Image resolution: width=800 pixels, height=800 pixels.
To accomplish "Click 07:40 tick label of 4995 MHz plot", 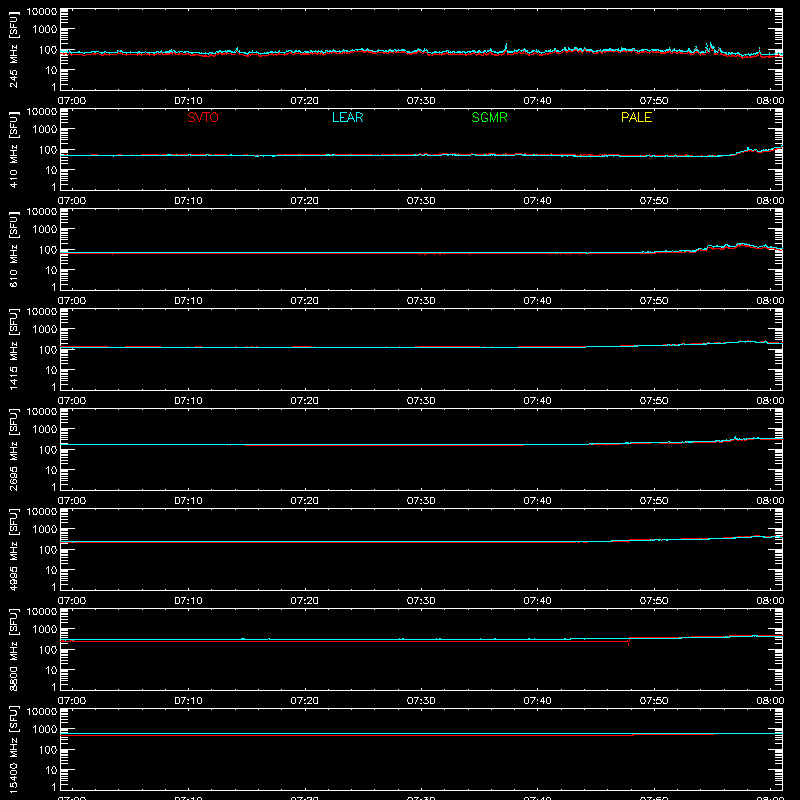I will point(537,601).
